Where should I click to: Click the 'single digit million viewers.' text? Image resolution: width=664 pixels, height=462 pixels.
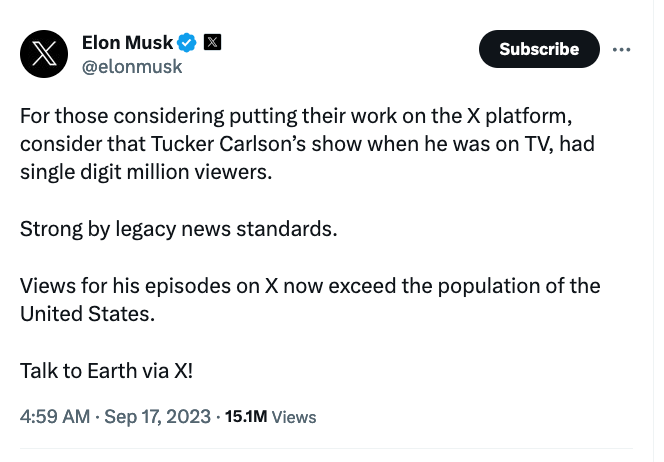point(146,172)
